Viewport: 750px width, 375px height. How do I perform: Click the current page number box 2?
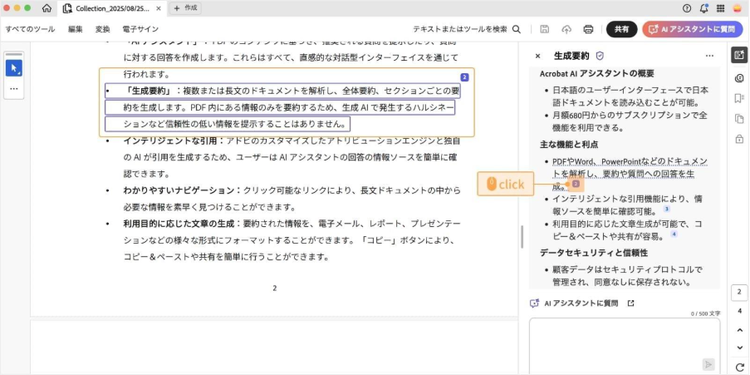tap(739, 292)
